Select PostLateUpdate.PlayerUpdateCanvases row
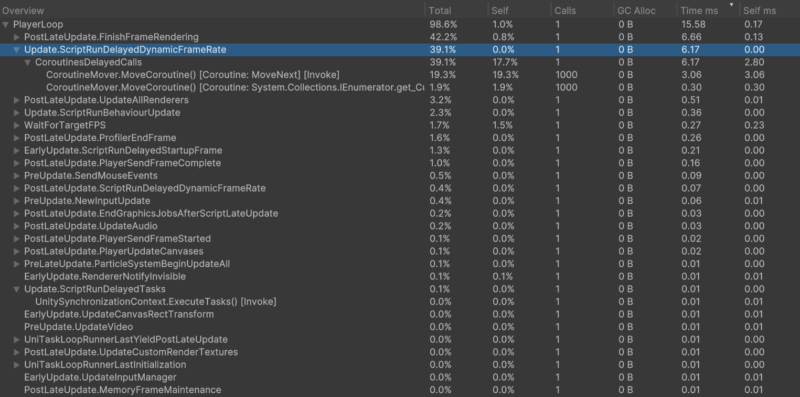 coord(400,251)
